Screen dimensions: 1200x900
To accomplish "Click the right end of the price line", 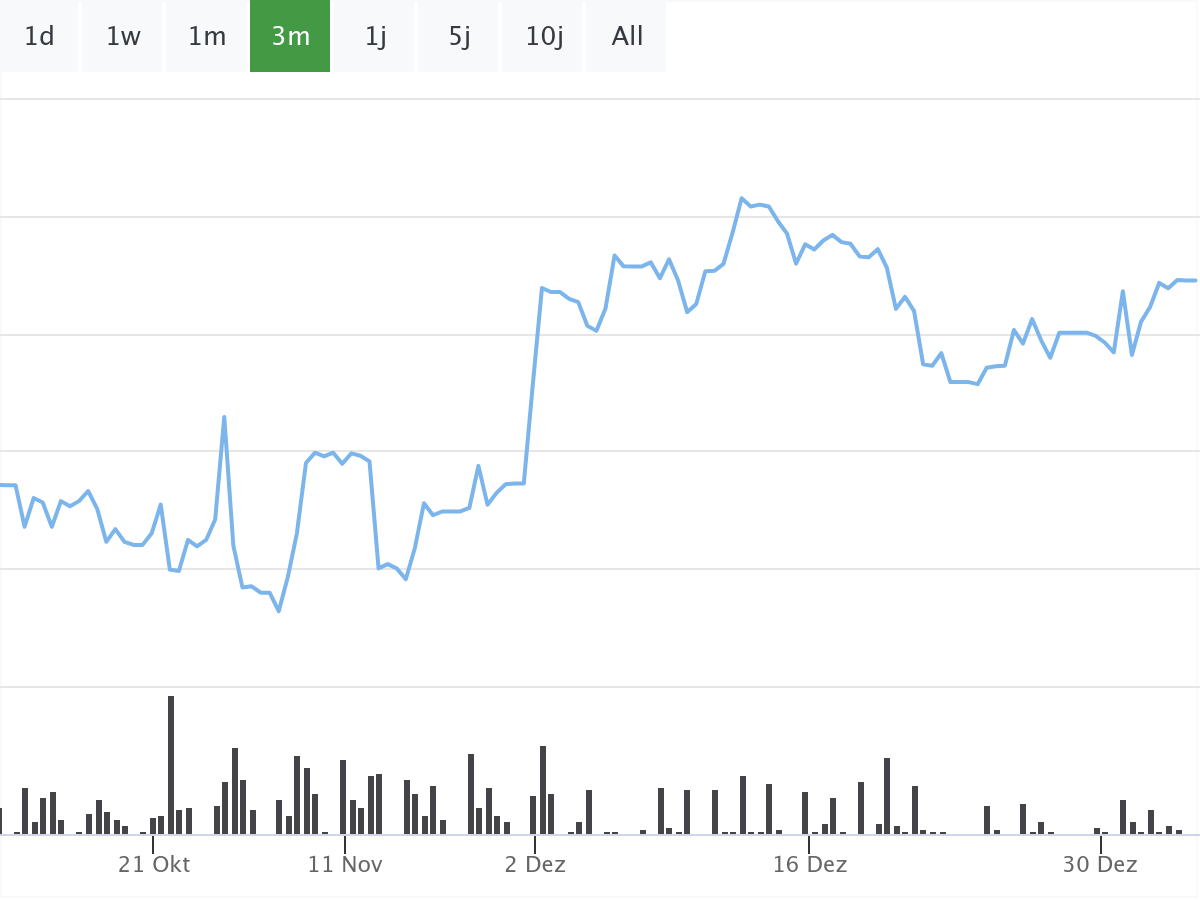I will [1195, 280].
